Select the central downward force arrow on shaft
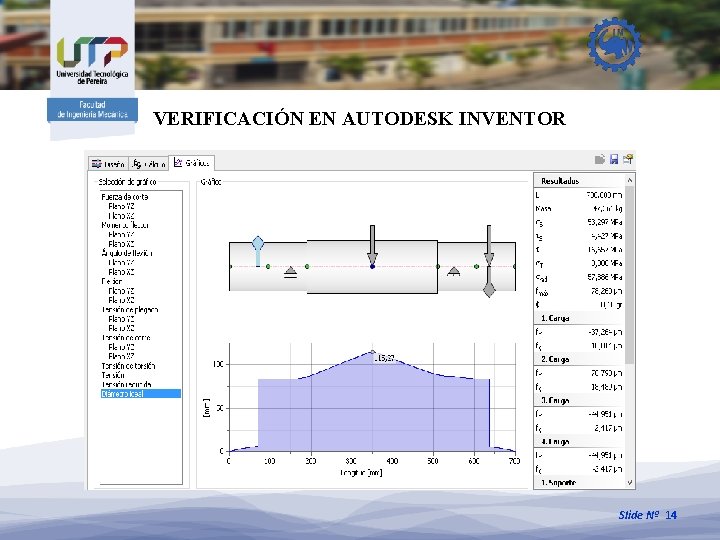The width and height of the screenshot is (720, 540). click(372, 244)
